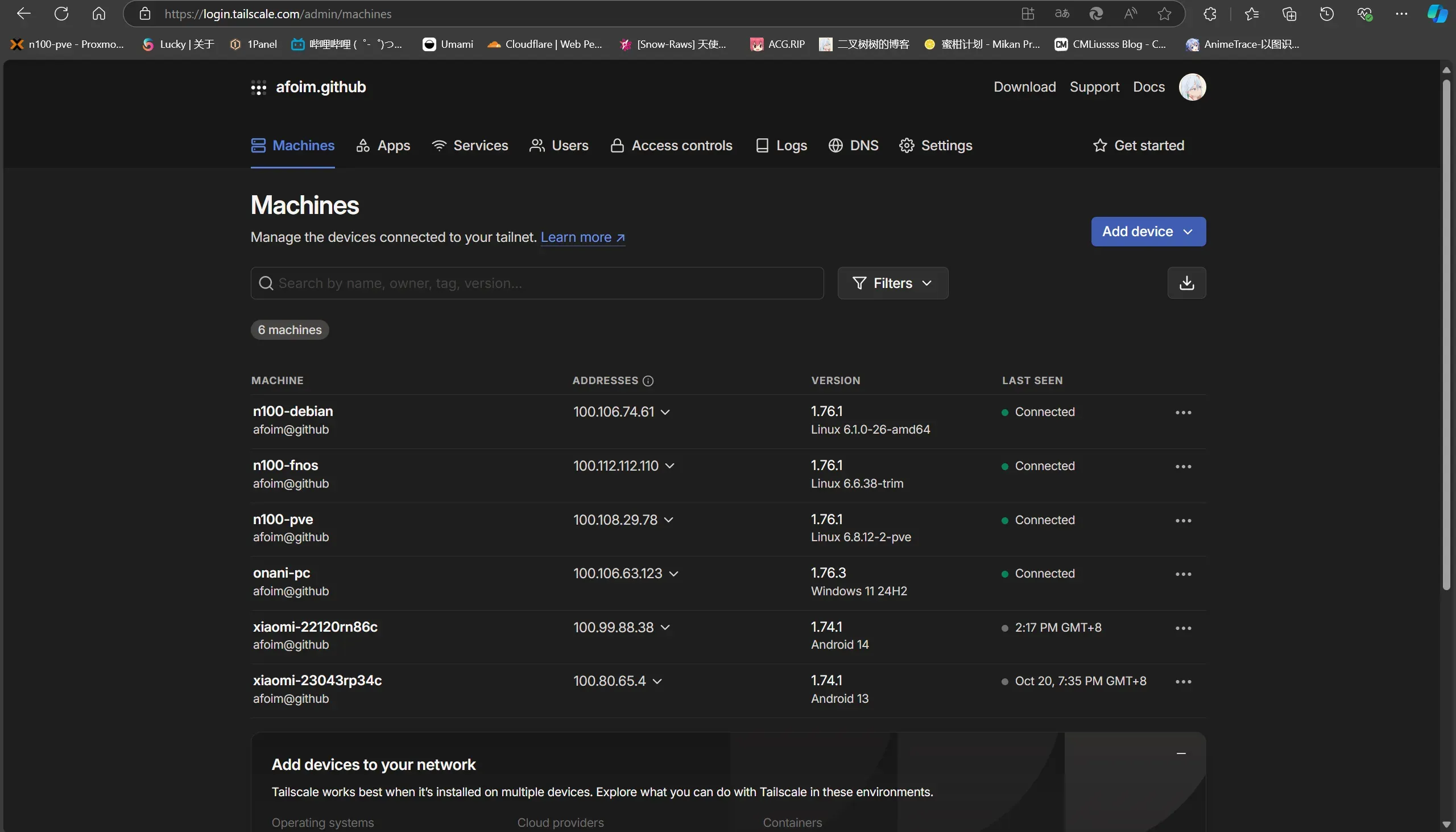Open more options for onani-pc
Screen dimensions: 1456x832
pyautogui.click(x=1182, y=574)
